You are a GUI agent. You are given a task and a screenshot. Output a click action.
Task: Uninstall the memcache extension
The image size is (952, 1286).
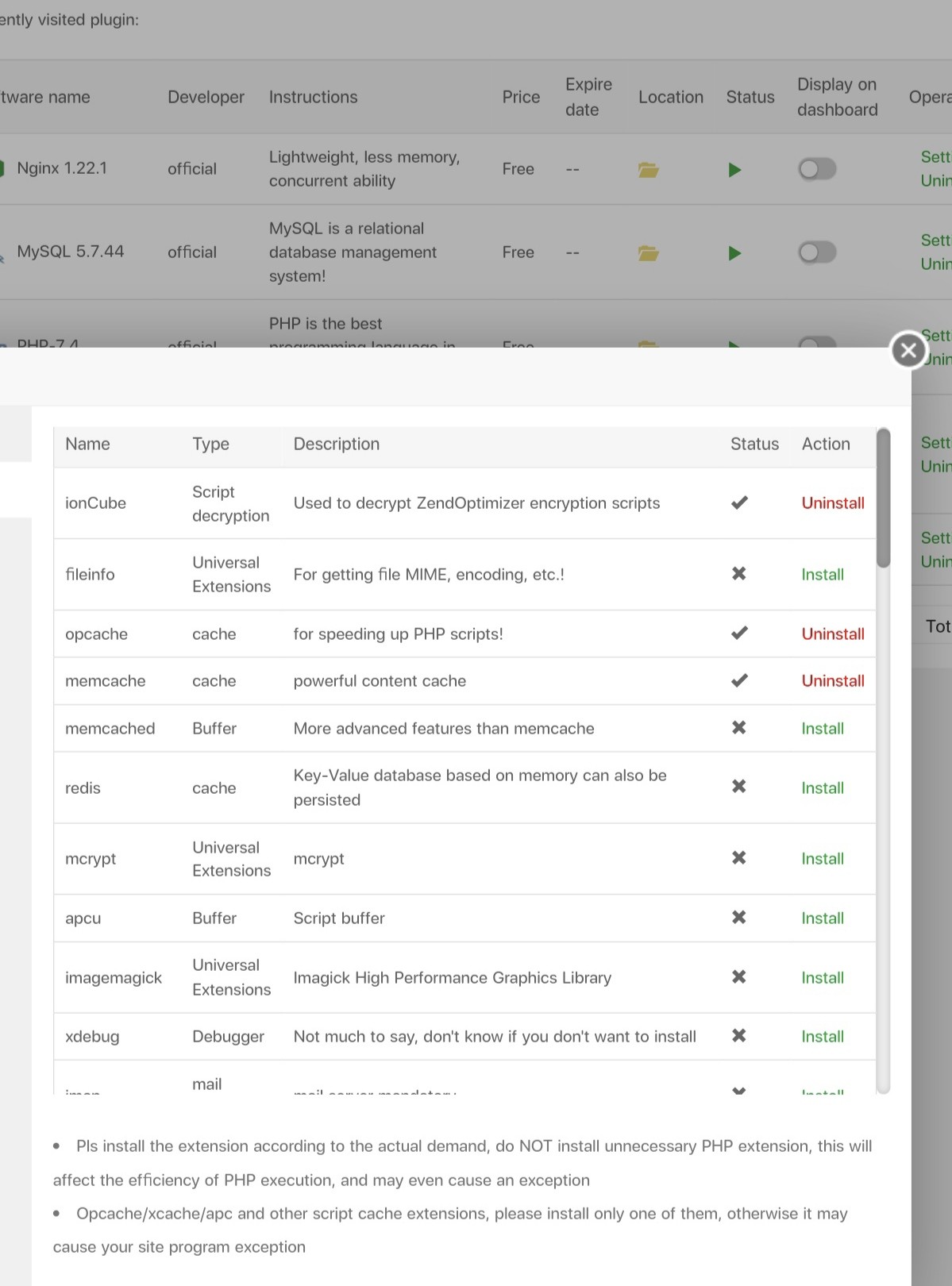tap(832, 681)
